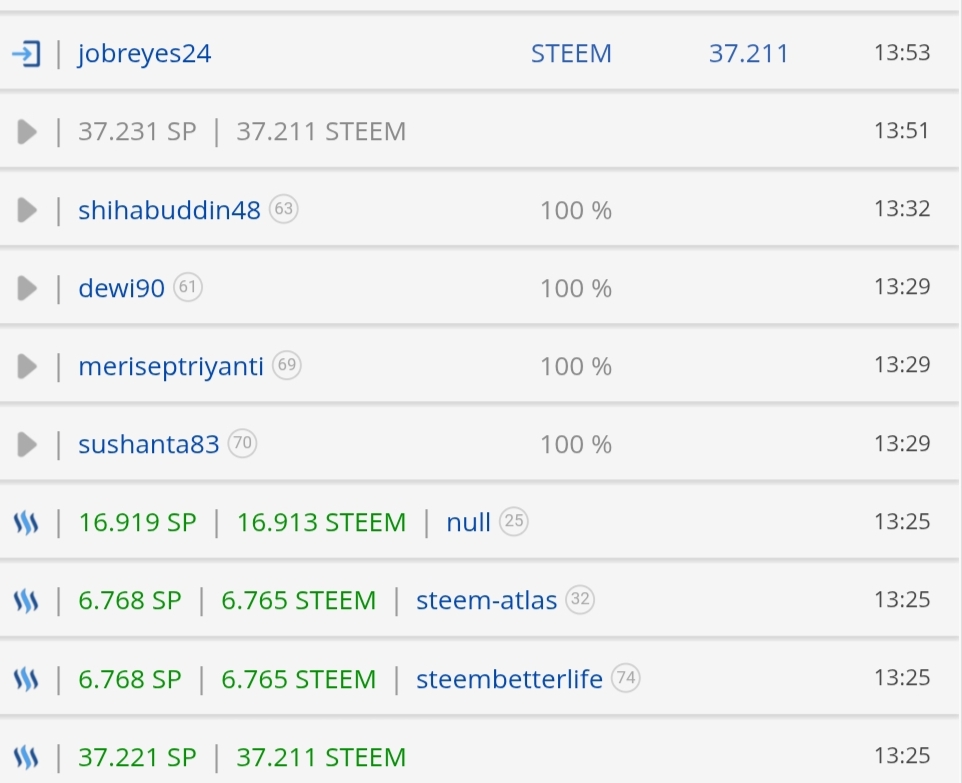
Task: Click the 6.765 STEEM value in the steem-atlas row
Action: click(299, 601)
